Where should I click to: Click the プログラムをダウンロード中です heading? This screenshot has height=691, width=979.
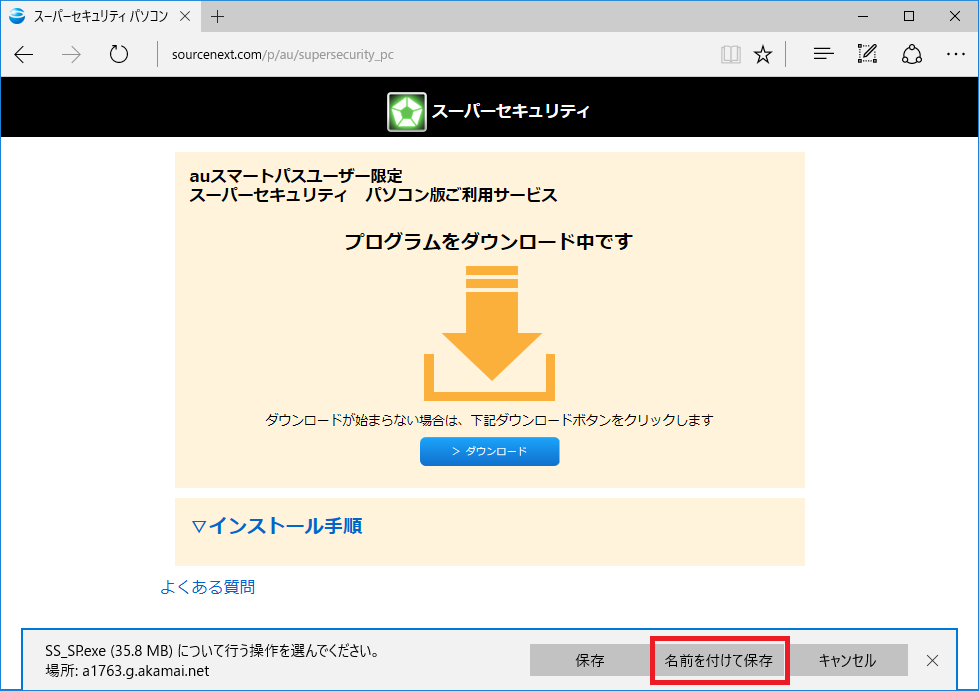(489, 242)
